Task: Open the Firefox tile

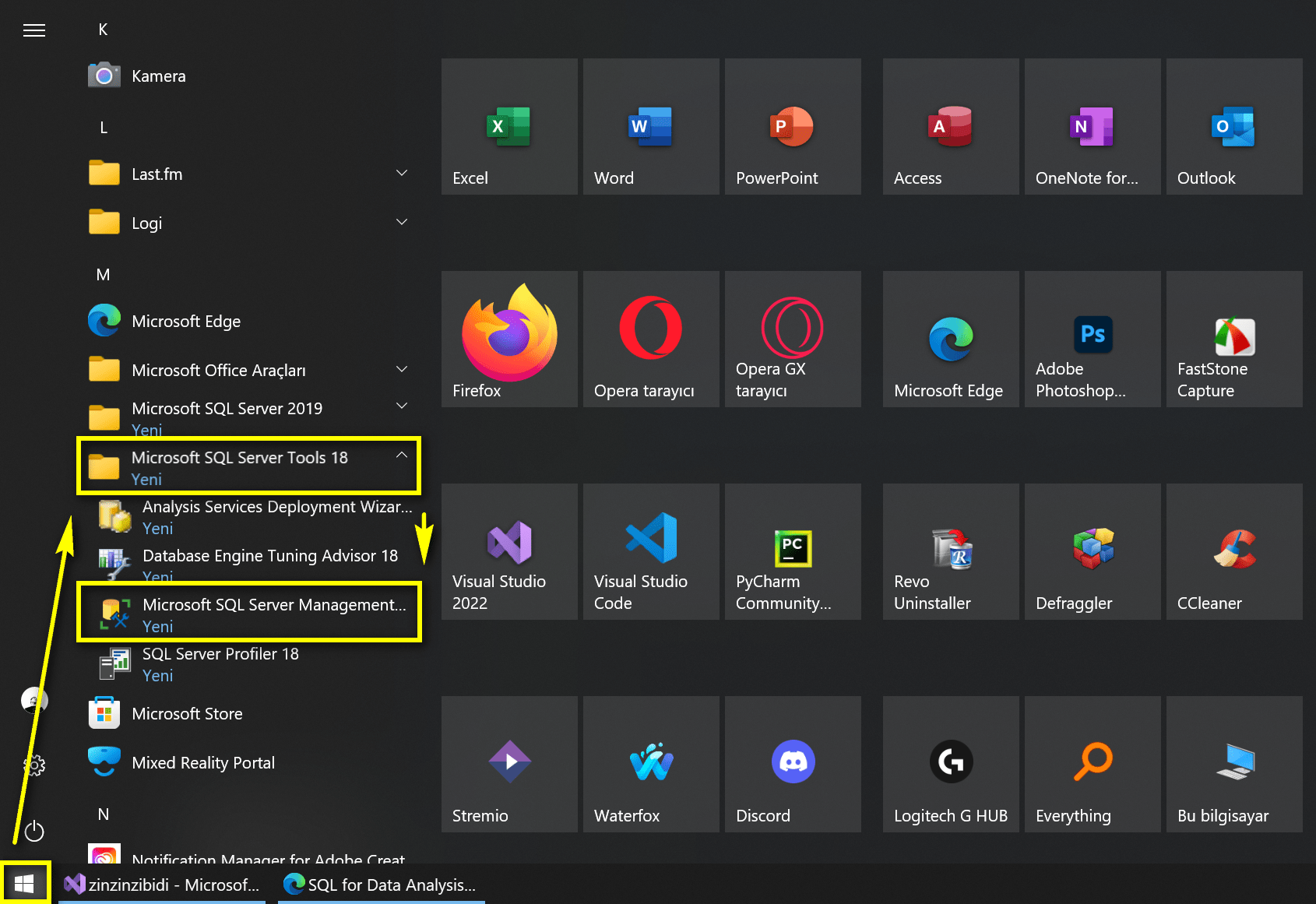Action: pyautogui.click(x=509, y=339)
